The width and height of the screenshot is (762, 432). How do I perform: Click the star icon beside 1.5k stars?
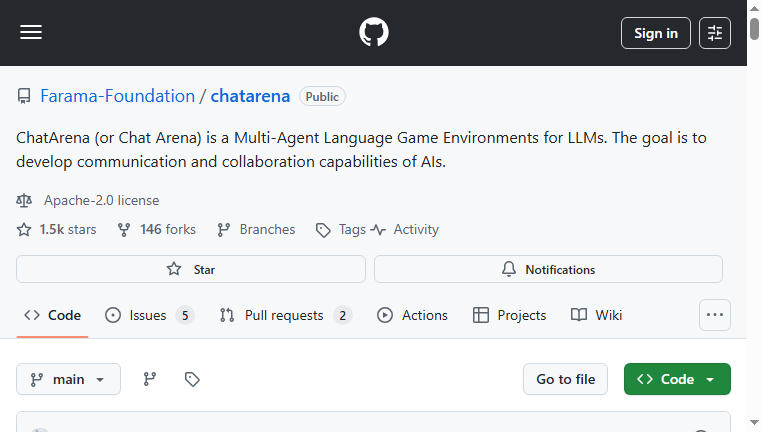click(24, 229)
